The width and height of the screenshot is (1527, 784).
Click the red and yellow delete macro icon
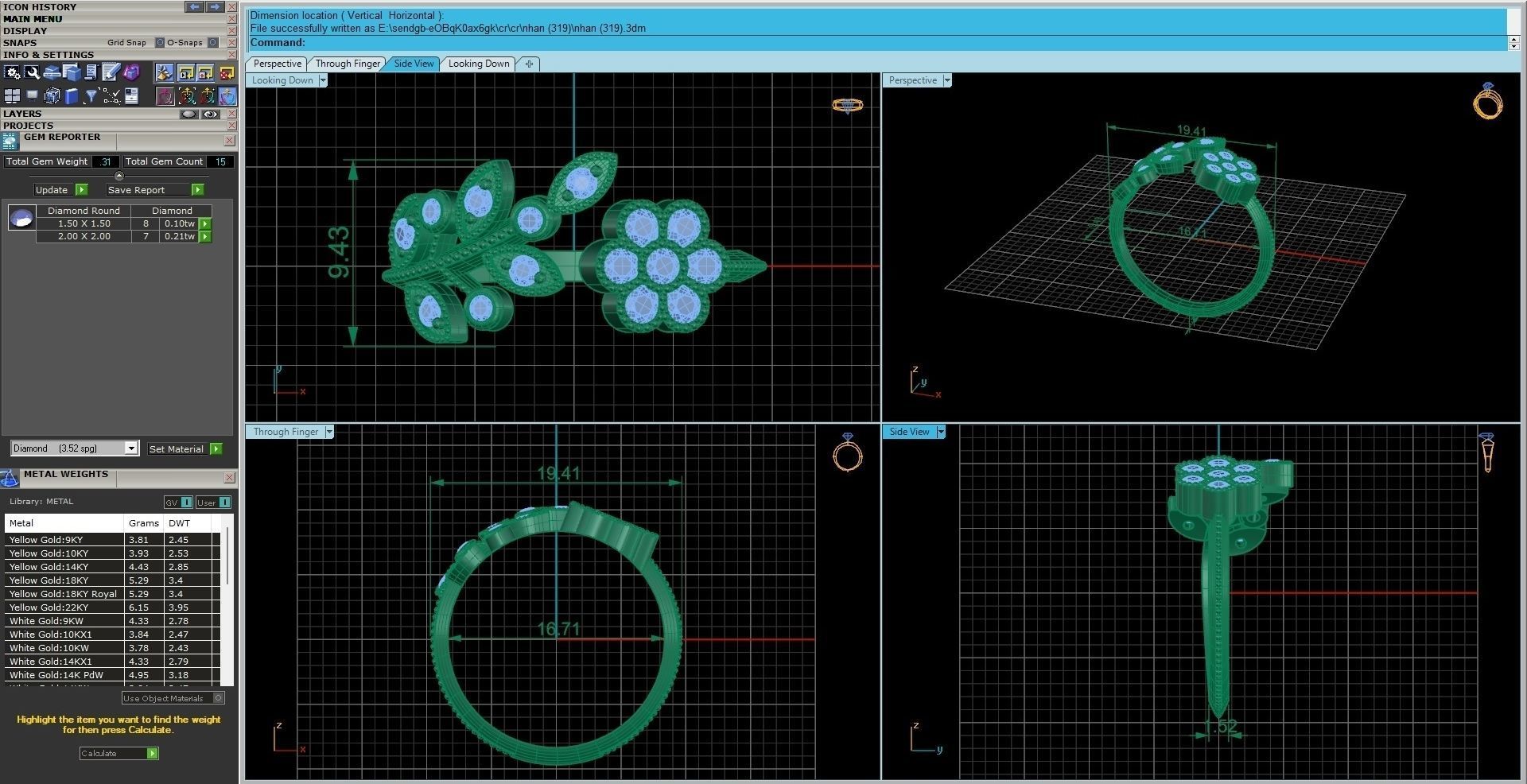[227, 73]
